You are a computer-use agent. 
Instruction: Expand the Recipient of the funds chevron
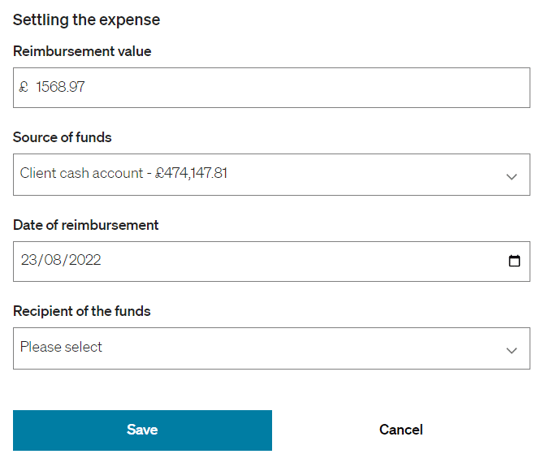[511, 351]
